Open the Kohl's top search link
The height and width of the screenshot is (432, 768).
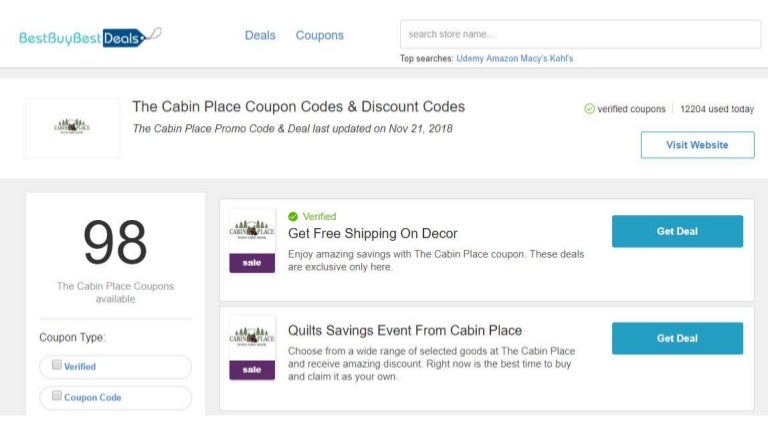563,59
